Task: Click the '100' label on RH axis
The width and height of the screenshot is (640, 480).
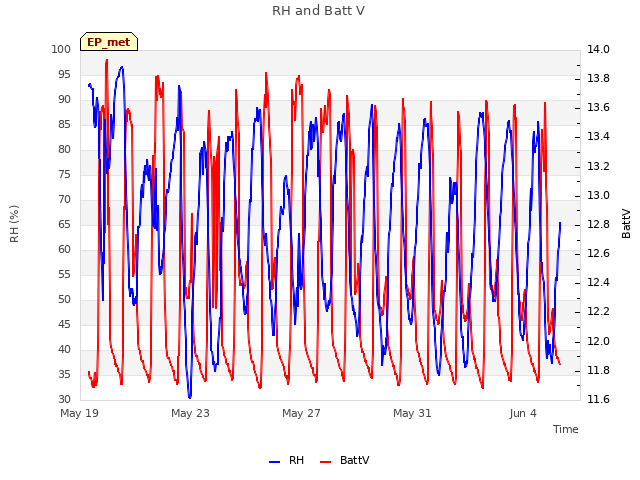Action: click(61, 49)
